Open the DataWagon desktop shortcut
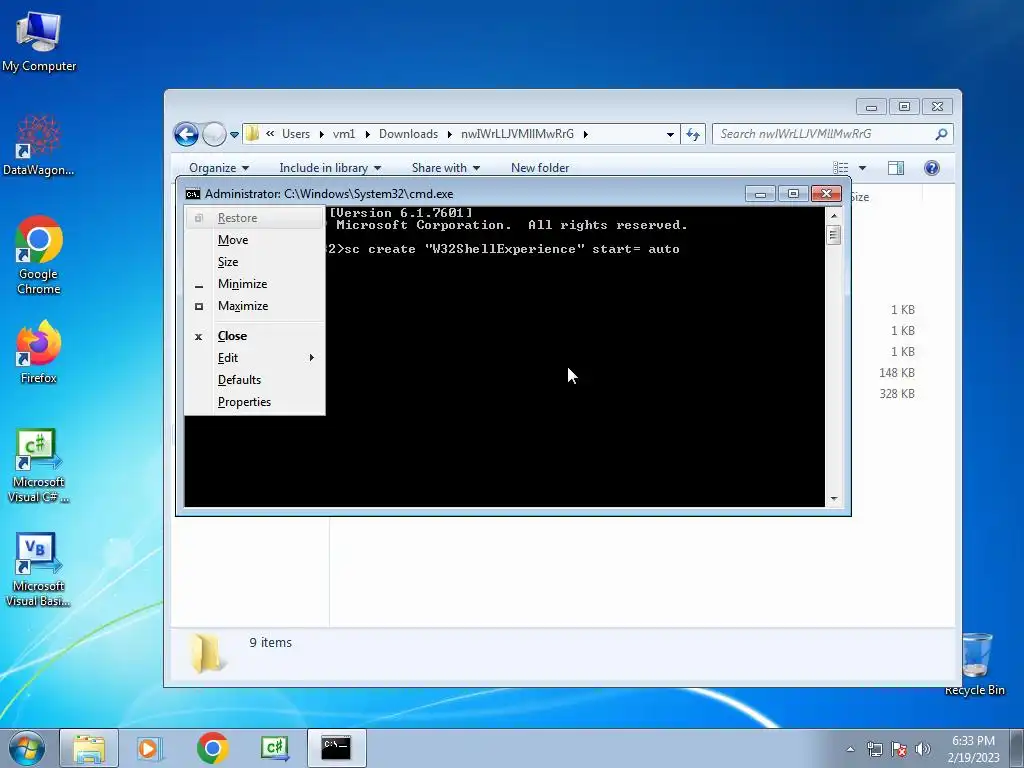This screenshot has height=768, width=1024. (39, 146)
